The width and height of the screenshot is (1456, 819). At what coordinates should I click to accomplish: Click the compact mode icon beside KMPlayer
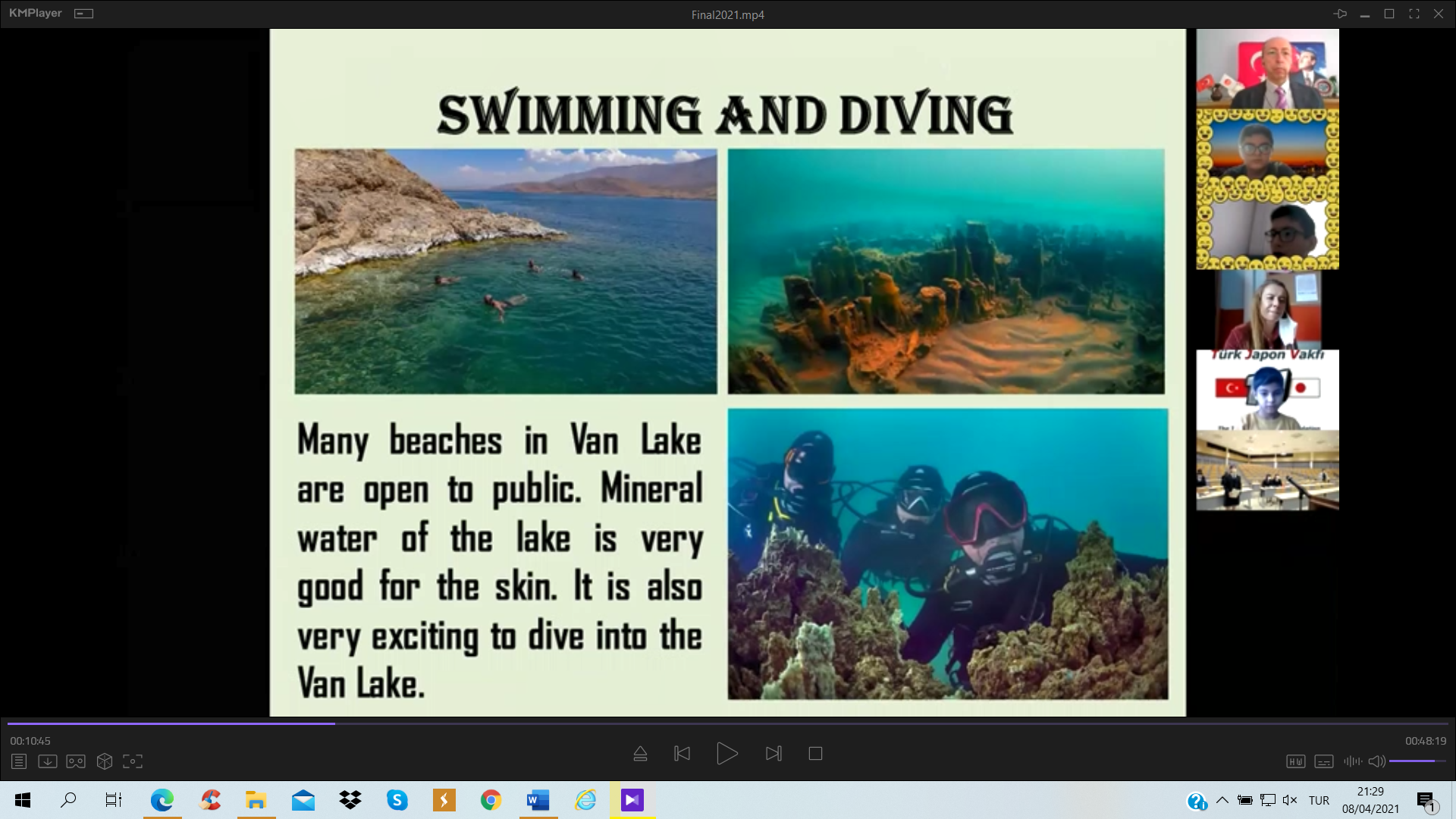[83, 14]
